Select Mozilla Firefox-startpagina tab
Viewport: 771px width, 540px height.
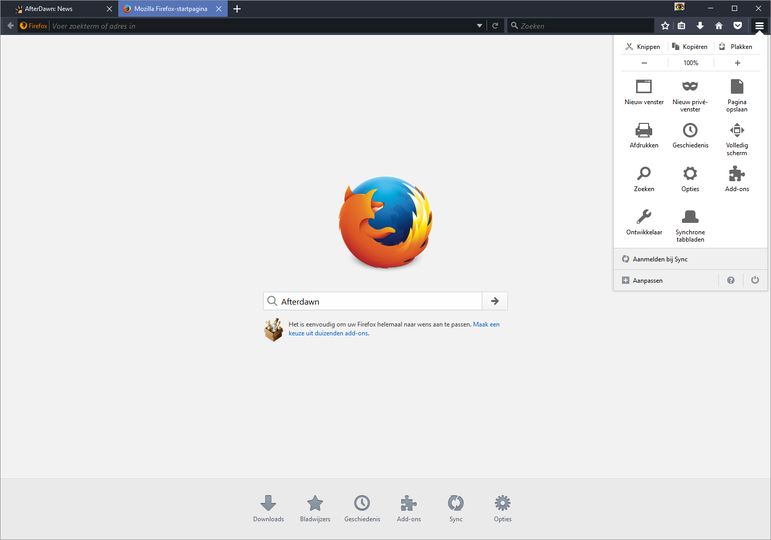tap(173, 9)
